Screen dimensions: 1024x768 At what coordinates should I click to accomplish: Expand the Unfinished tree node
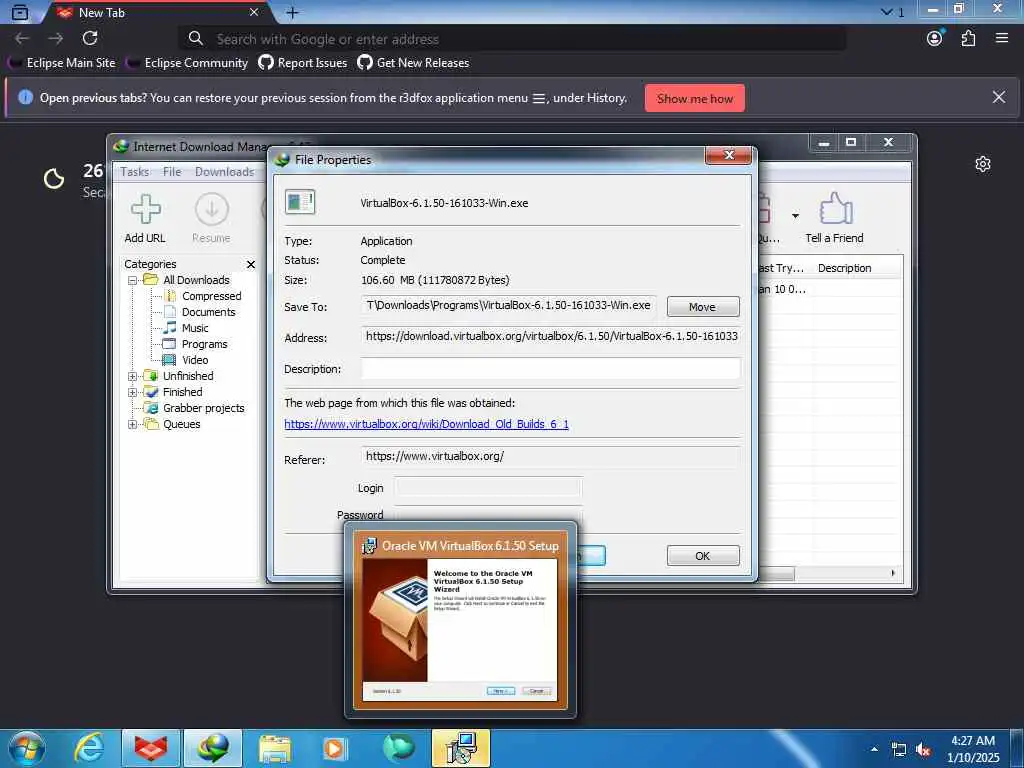pyautogui.click(x=133, y=376)
